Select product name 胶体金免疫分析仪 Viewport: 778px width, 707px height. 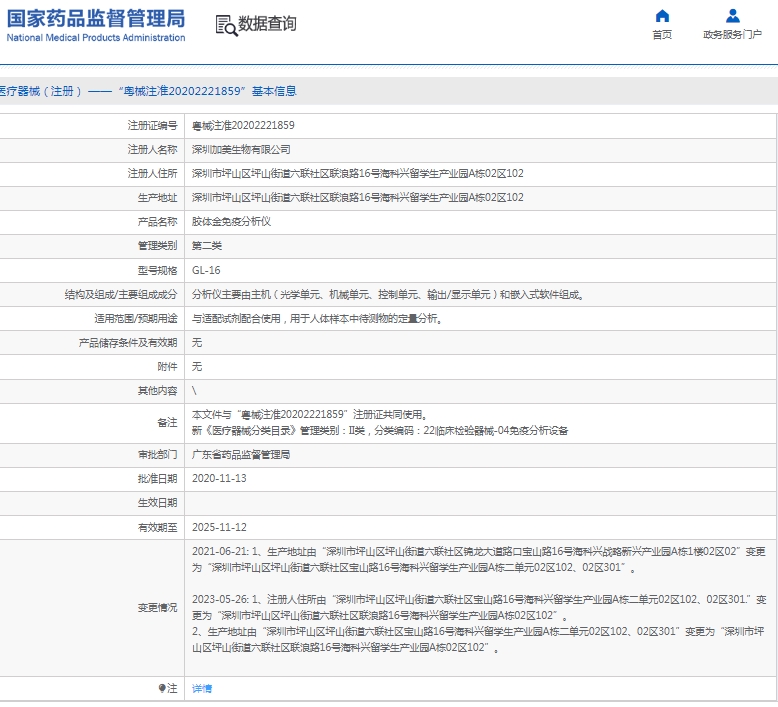231,221
